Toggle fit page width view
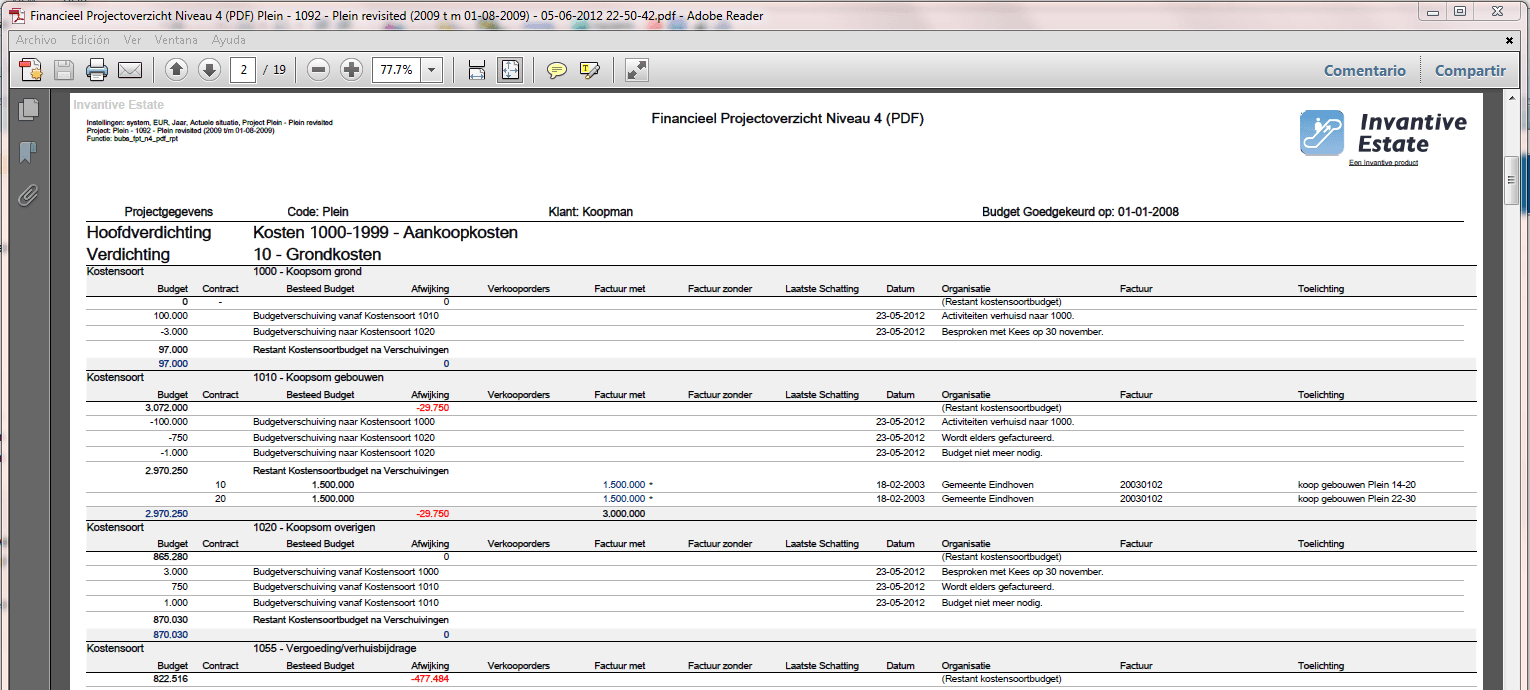Image resolution: width=1530 pixels, height=690 pixels. [476, 70]
